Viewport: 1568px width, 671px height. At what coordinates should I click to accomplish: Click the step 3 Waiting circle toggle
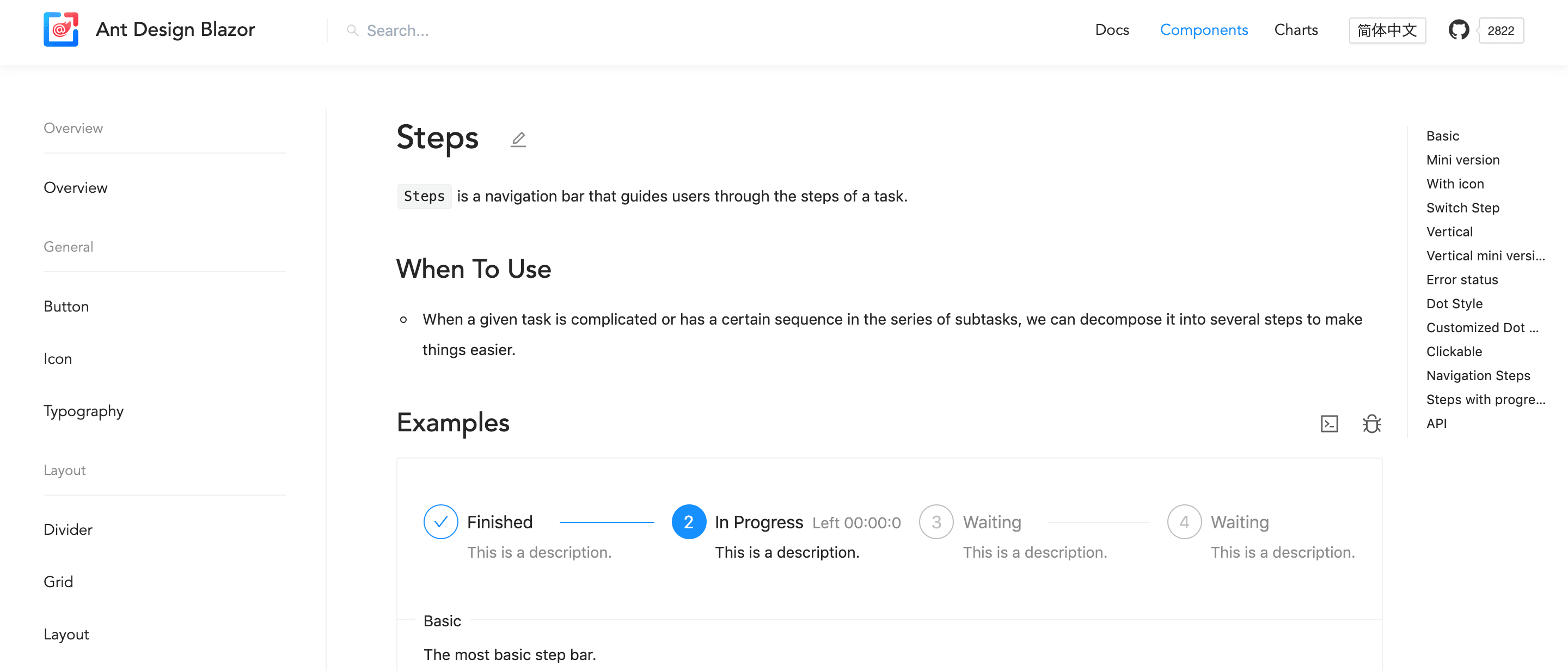tap(935, 521)
